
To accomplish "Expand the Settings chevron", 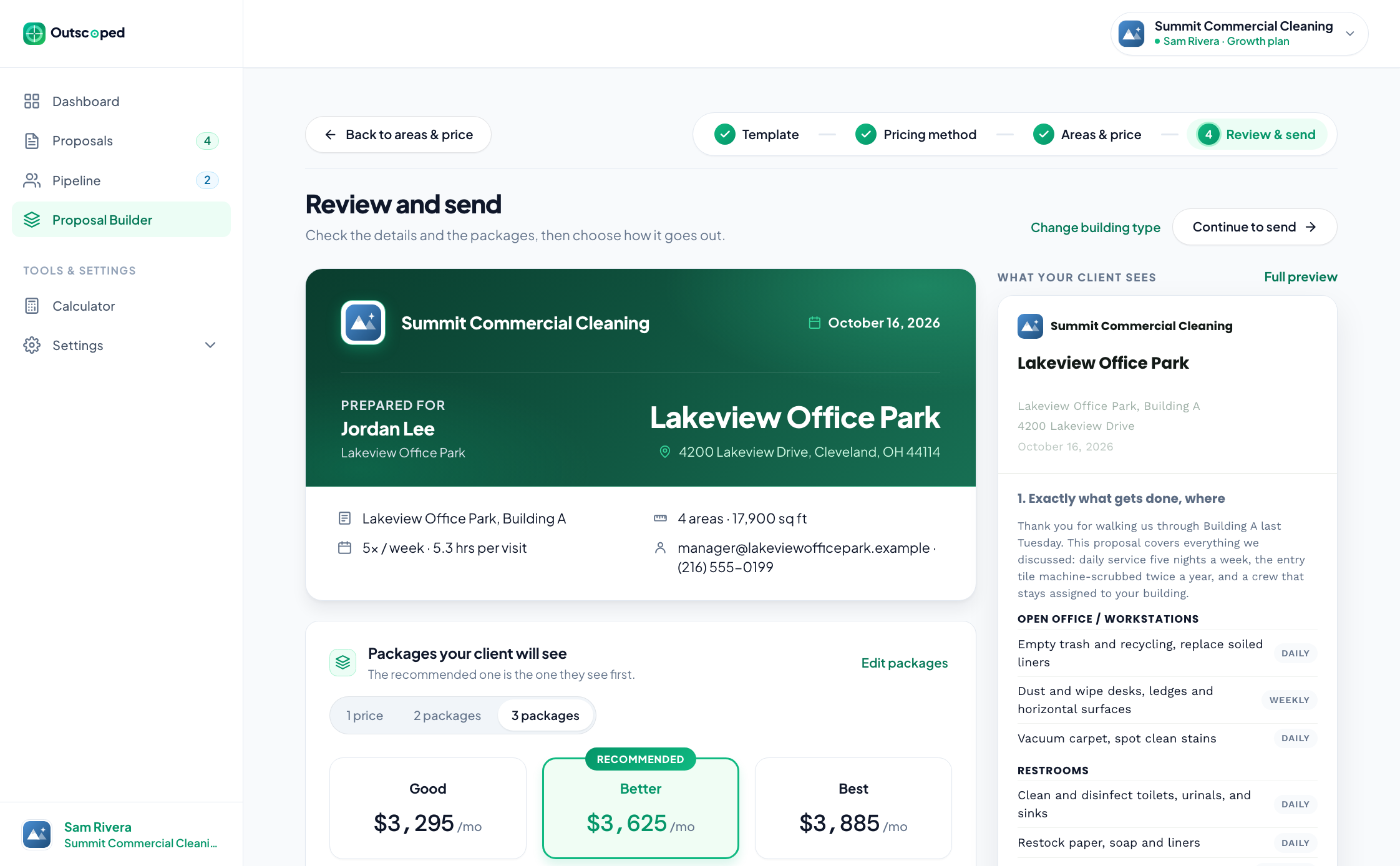I will point(210,345).
